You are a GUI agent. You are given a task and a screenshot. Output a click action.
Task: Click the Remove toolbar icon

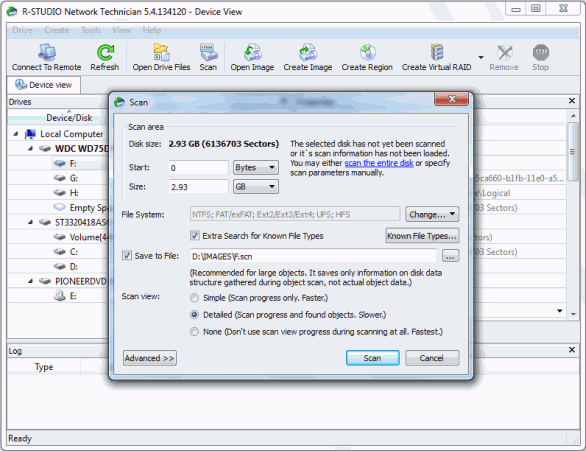point(504,52)
